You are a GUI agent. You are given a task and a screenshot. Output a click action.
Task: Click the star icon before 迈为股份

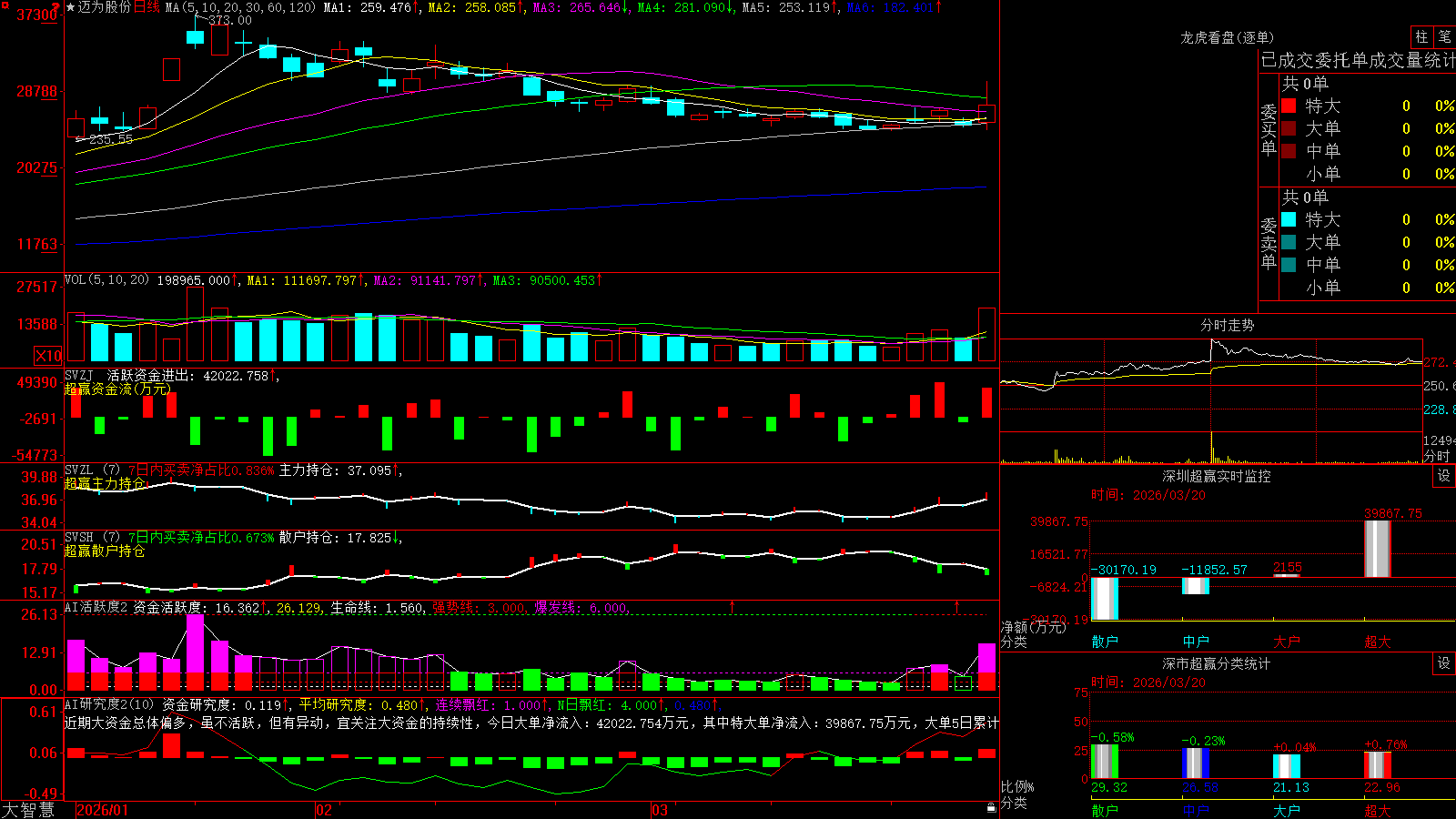(x=71, y=7)
